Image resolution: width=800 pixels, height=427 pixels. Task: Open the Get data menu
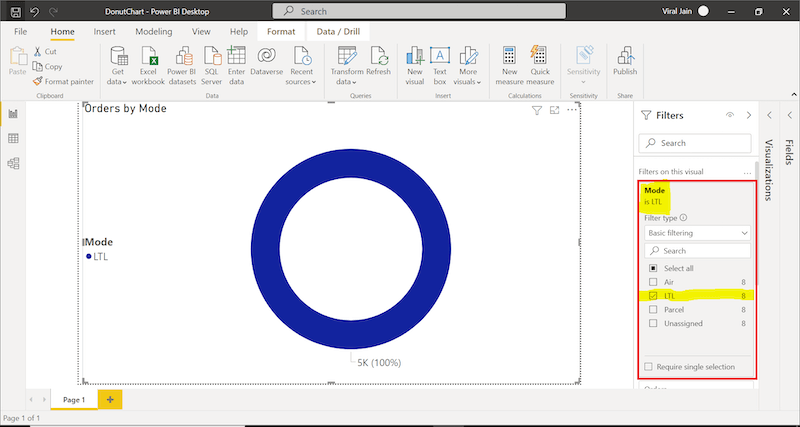click(x=117, y=65)
